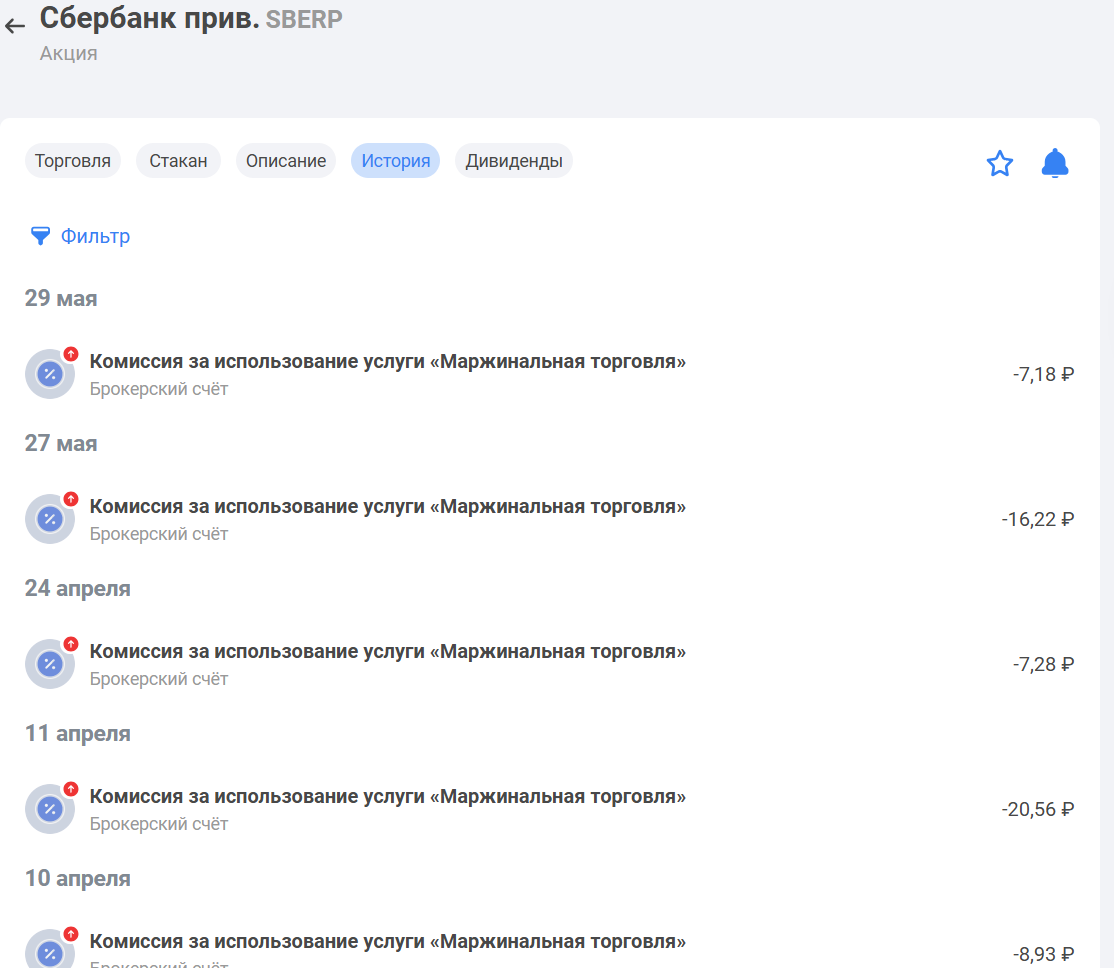Click percent icon of 11 апреля commission
Viewport: 1114px width, 968px height.
[50, 809]
